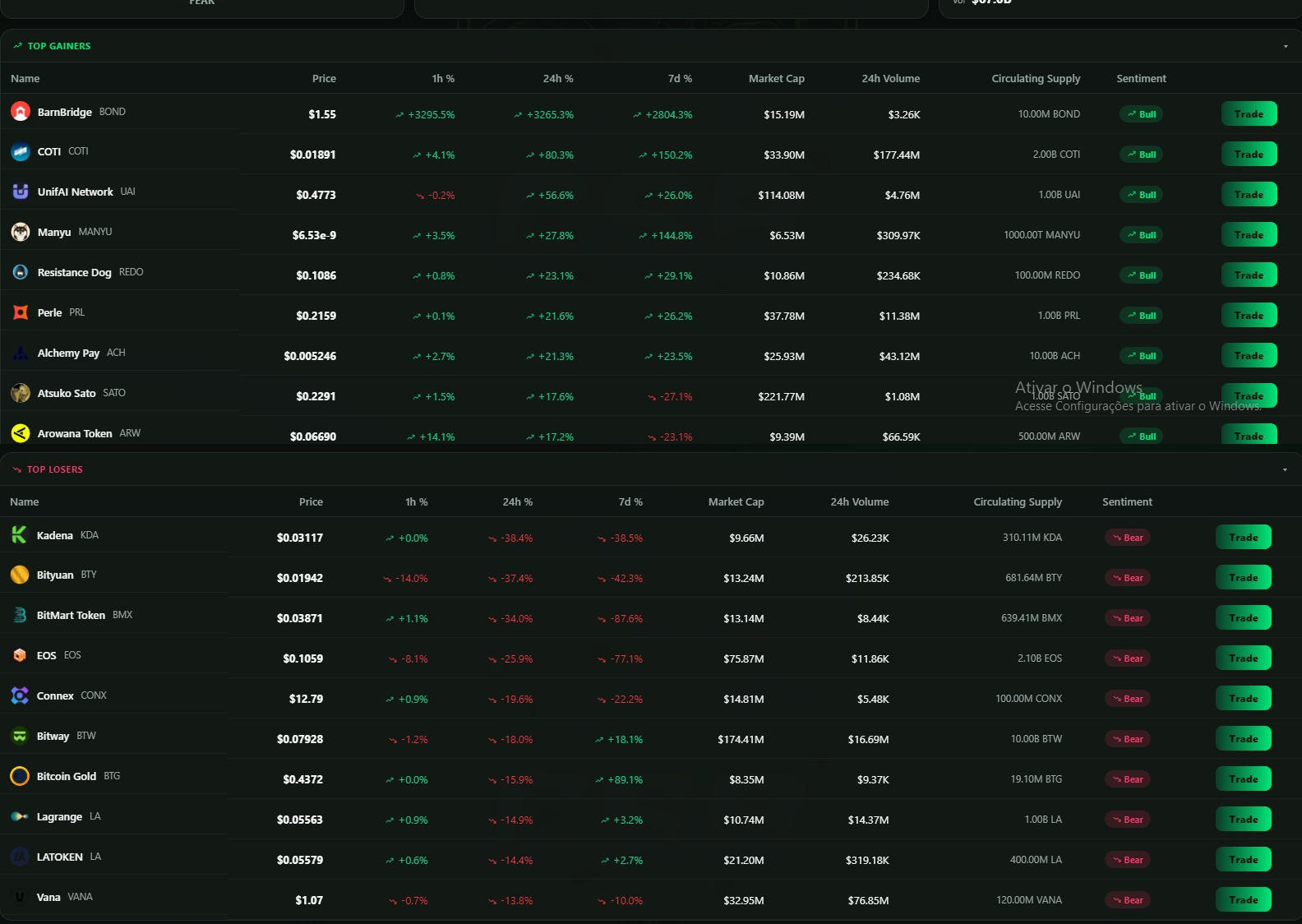Screen dimensions: 1302x924
Task: Click the Bear sentiment badge for LATOKEN
Action: pos(1127,860)
